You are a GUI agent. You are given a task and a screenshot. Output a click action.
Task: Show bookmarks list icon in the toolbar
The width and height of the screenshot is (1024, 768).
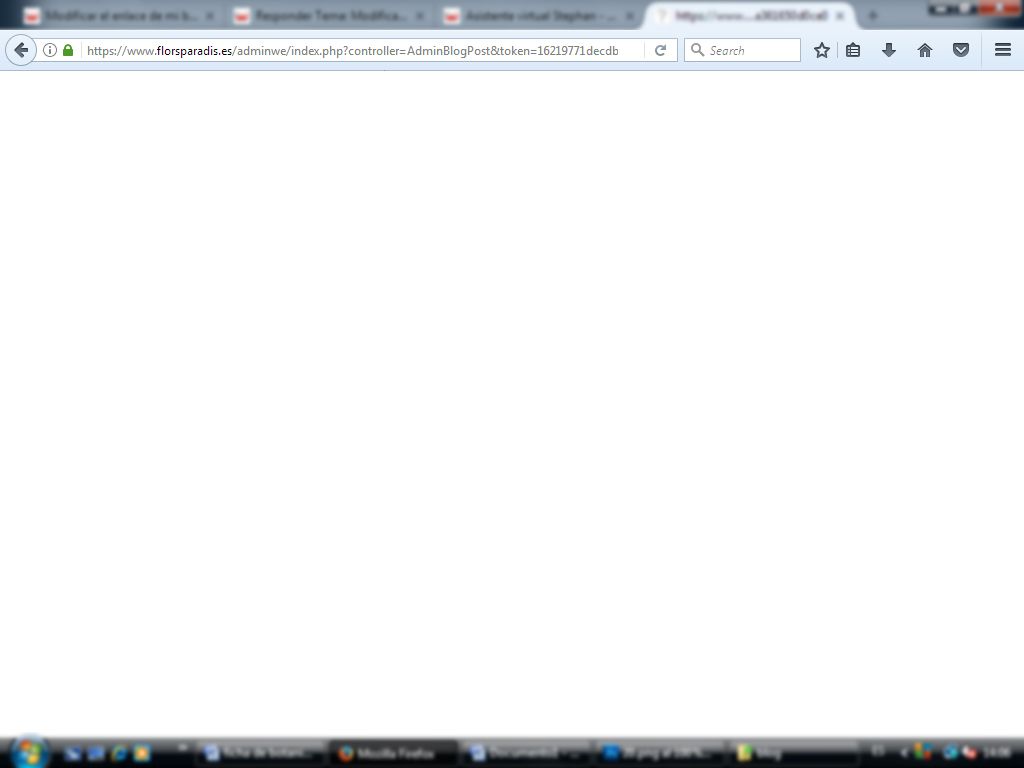point(853,50)
